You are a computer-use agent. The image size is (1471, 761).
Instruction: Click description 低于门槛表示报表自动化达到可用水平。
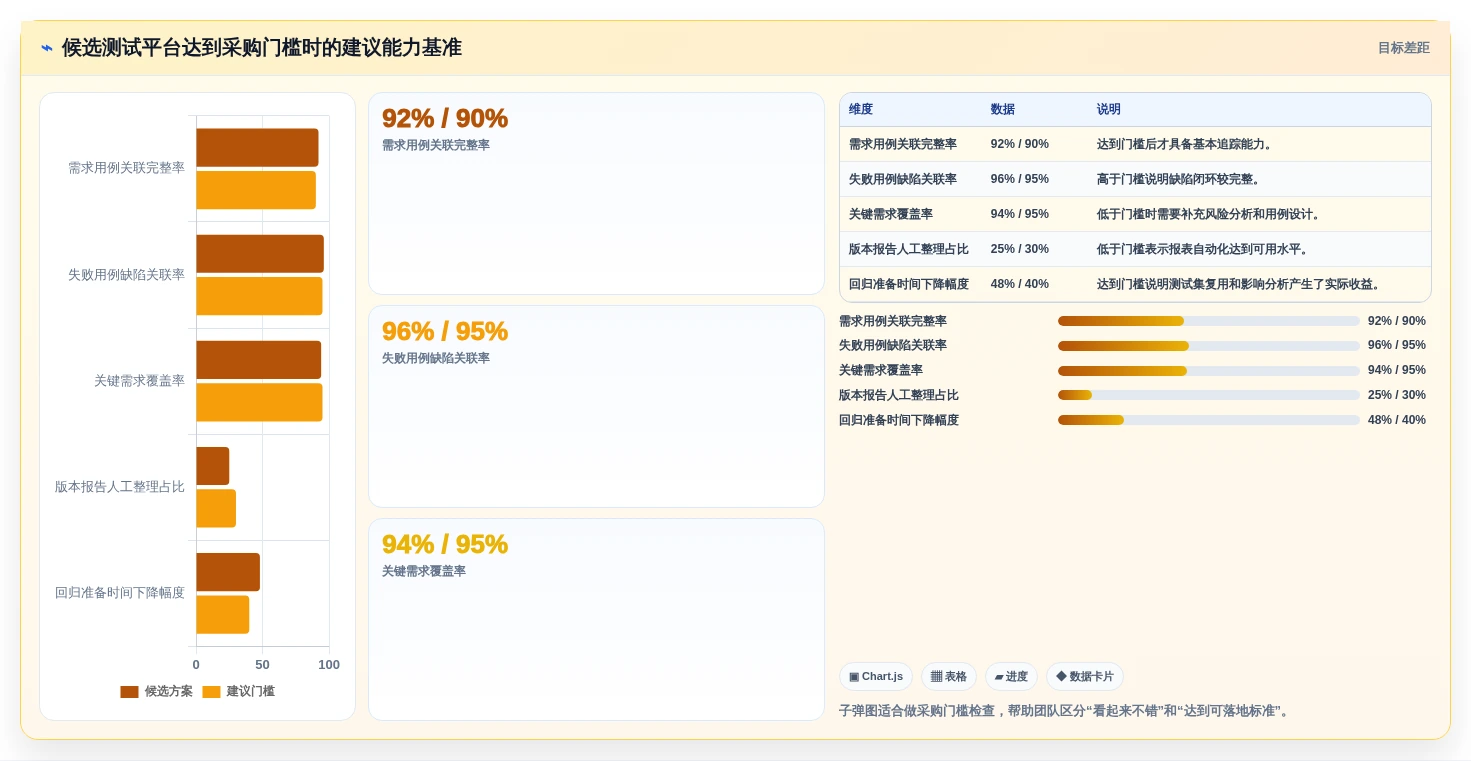point(1204,249)
